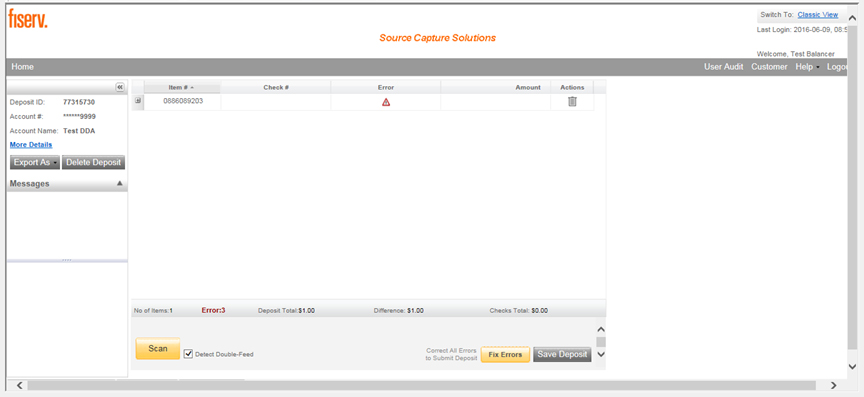The image size is (864, 397).
Task: Click the left panel splitter handle
Action: 67,260
